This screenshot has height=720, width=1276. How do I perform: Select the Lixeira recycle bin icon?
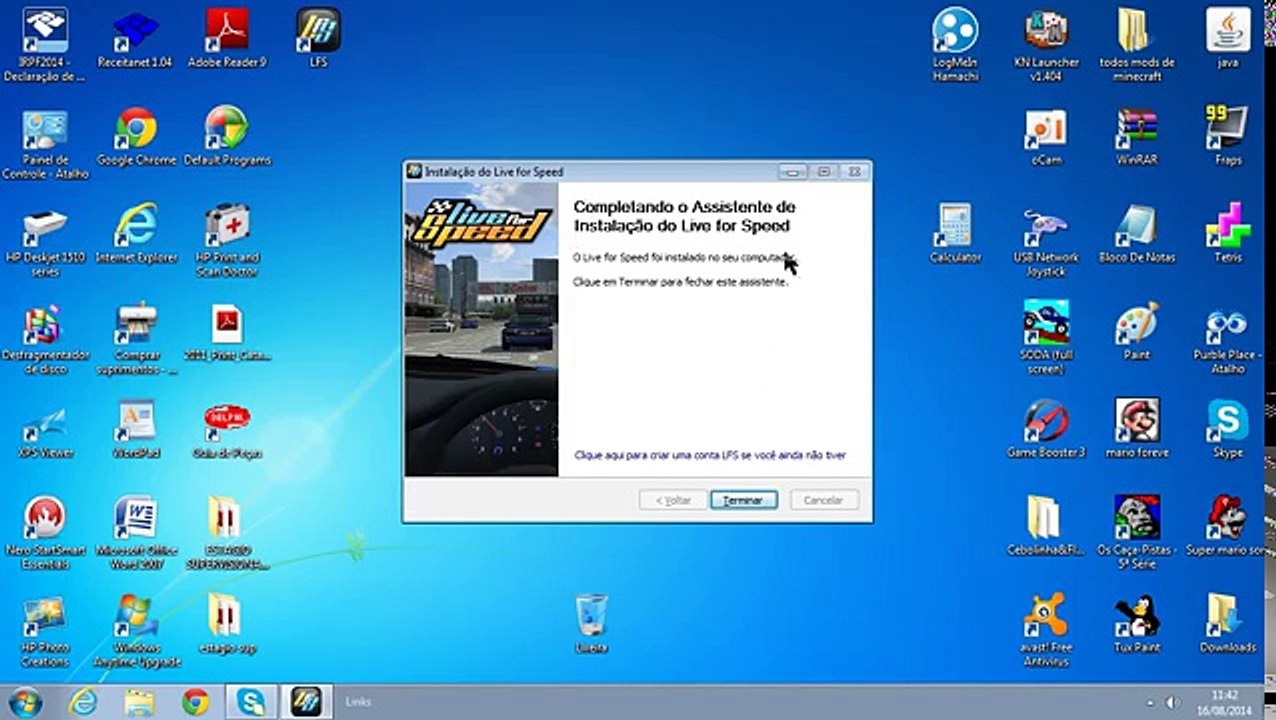pyautogui.click(x=591, y=624)
